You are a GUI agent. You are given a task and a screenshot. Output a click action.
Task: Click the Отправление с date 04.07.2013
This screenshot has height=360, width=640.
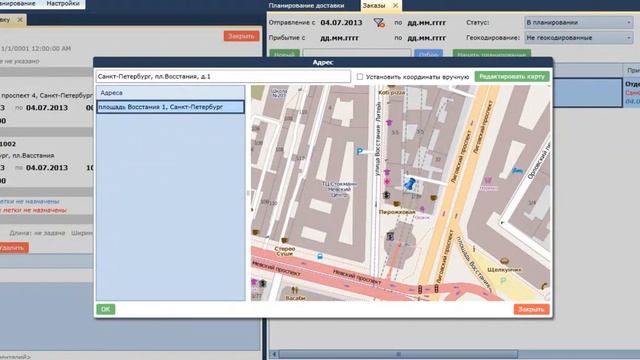click(341, 23)
